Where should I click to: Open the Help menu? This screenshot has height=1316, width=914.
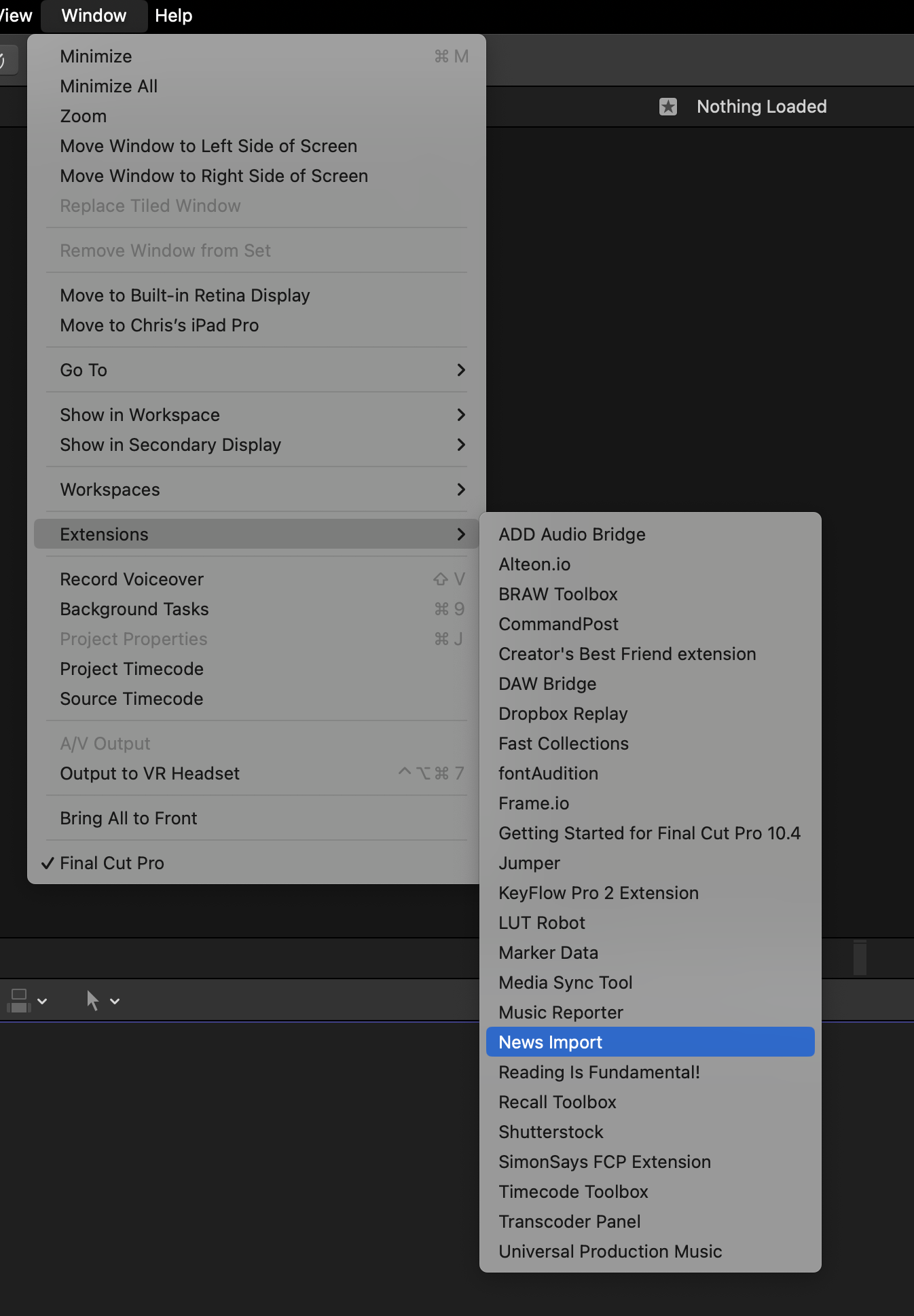pyautogui.click(x=173, y=16)
